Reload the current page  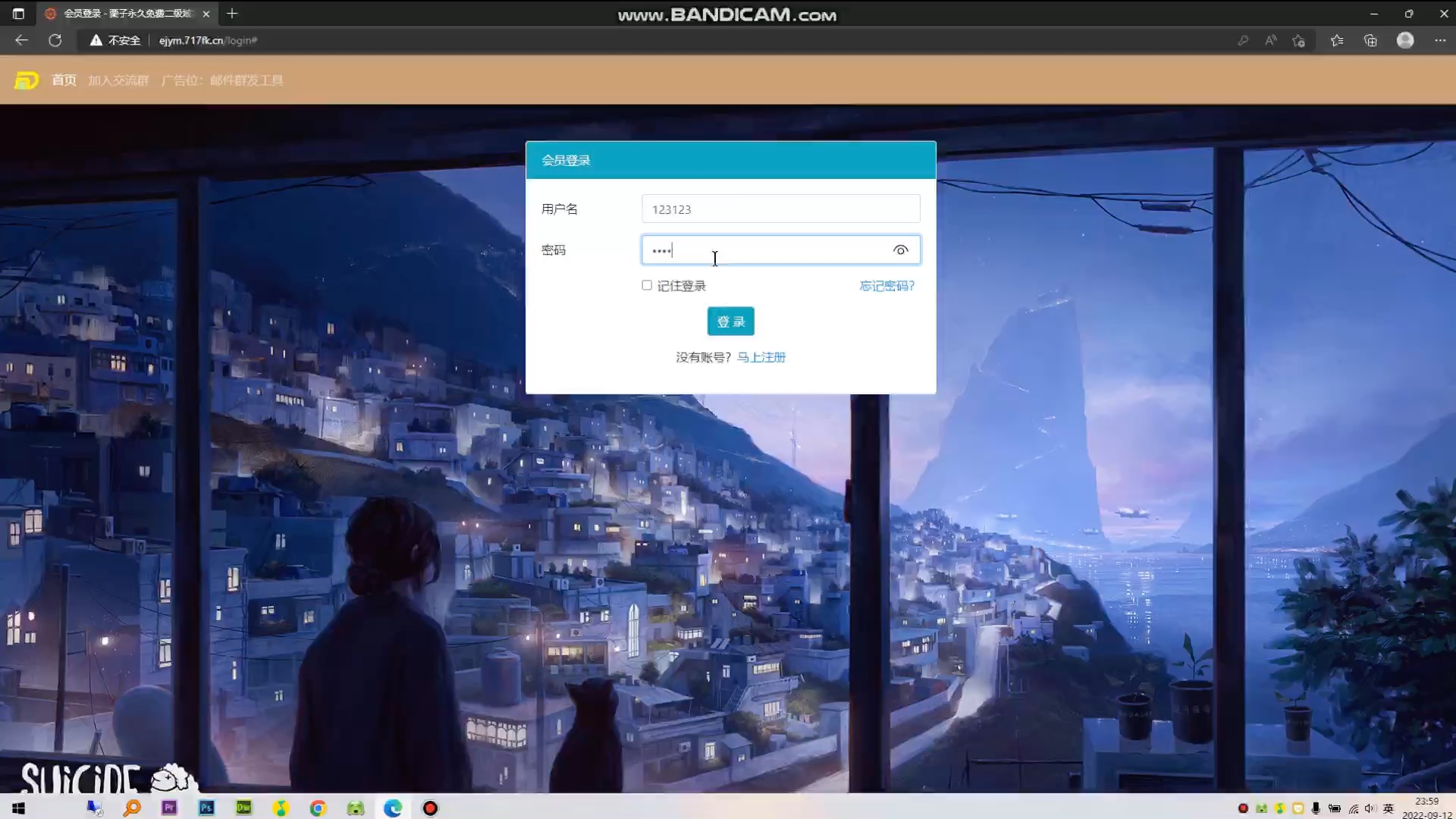click(55, 40)
